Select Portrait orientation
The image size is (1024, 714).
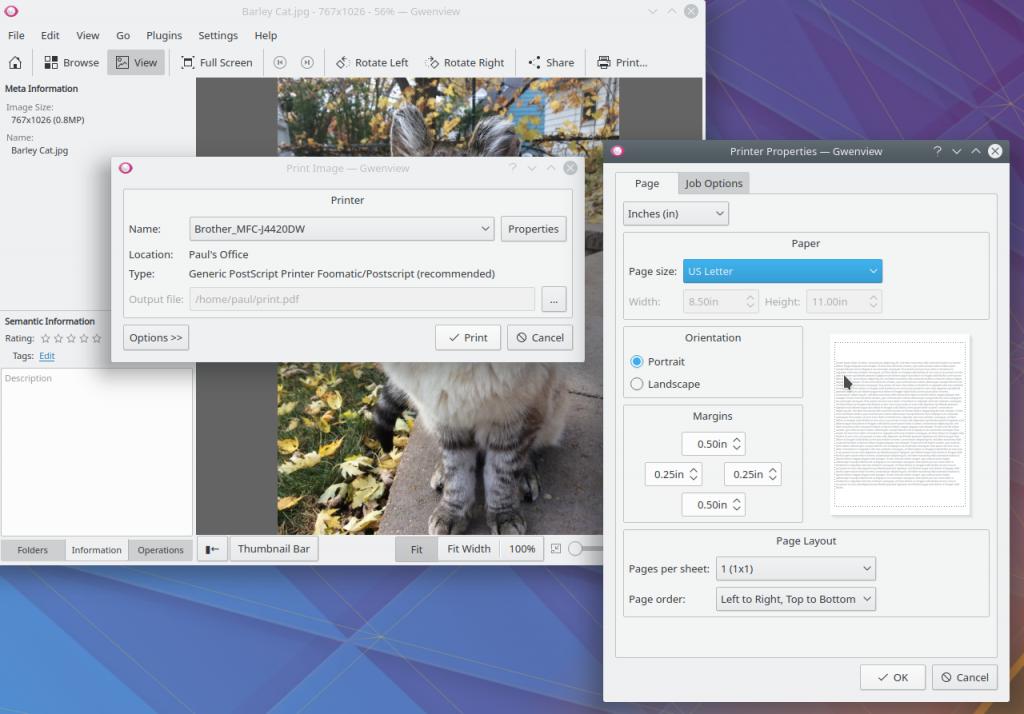coord(637,361)
